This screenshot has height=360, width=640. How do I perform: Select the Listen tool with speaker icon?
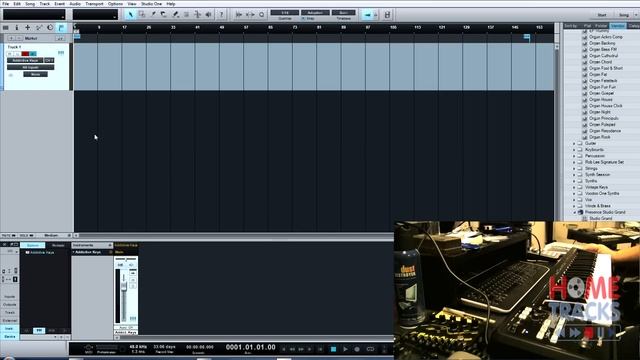208,15
